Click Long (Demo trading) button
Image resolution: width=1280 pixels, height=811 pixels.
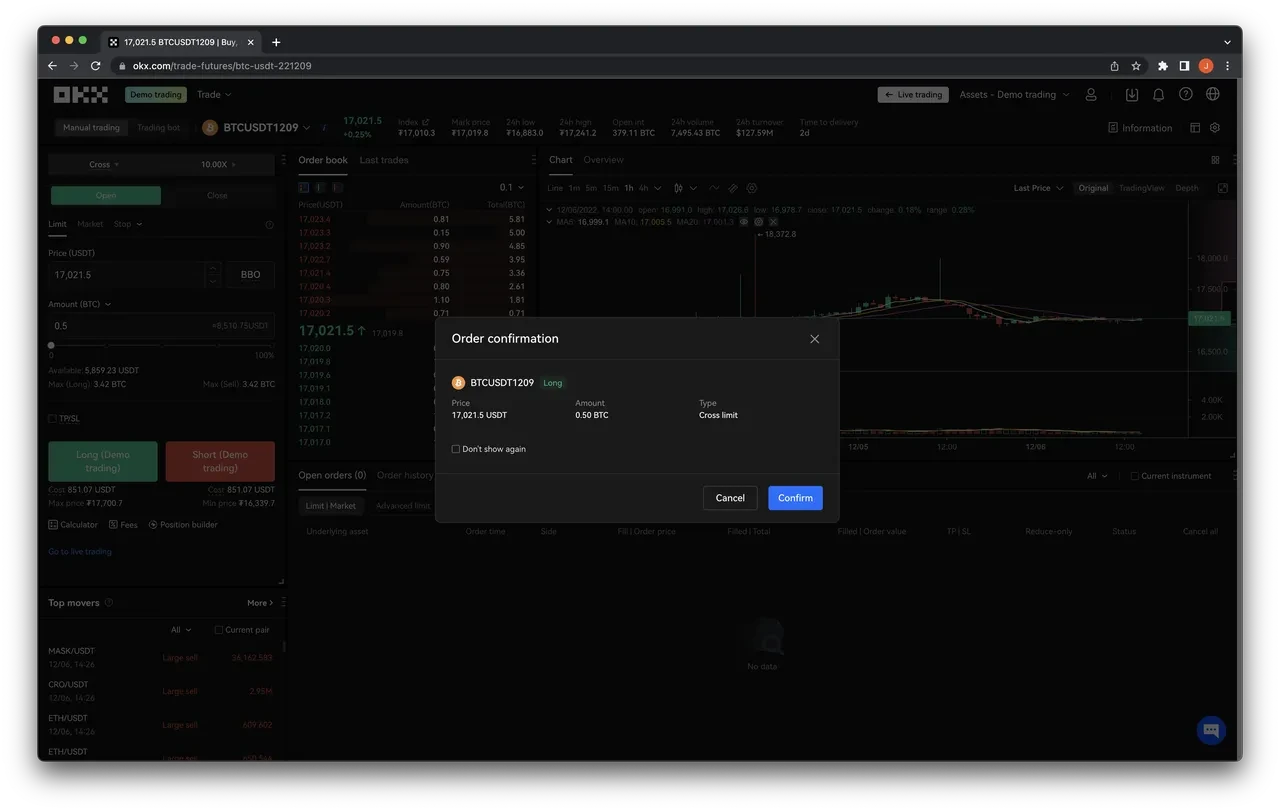click(103, 462)
